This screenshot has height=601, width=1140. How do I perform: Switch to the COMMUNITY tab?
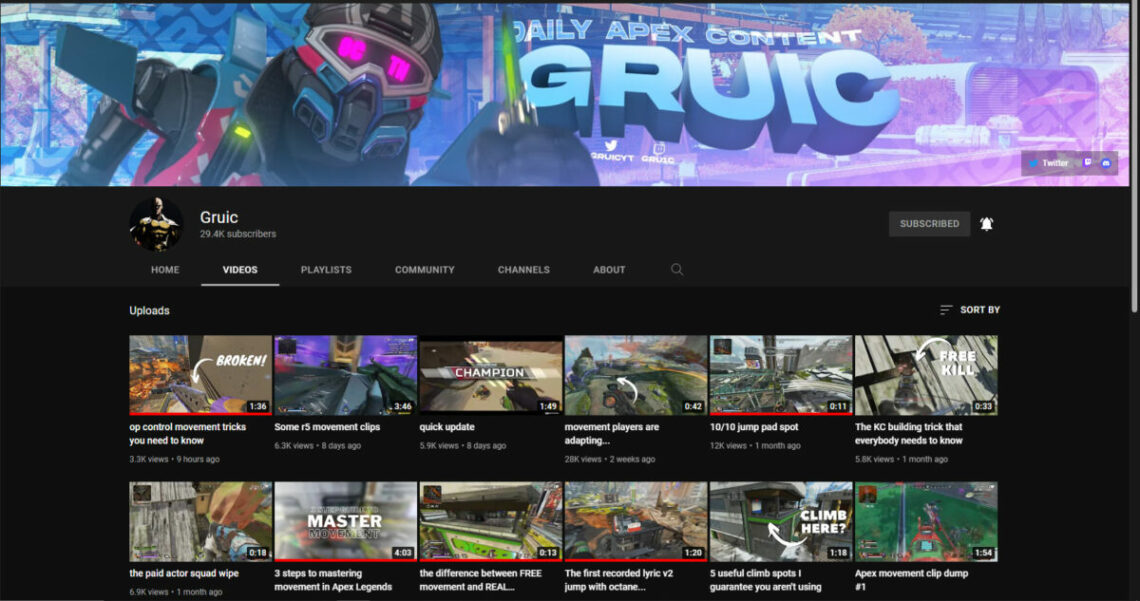click(424, 270)
